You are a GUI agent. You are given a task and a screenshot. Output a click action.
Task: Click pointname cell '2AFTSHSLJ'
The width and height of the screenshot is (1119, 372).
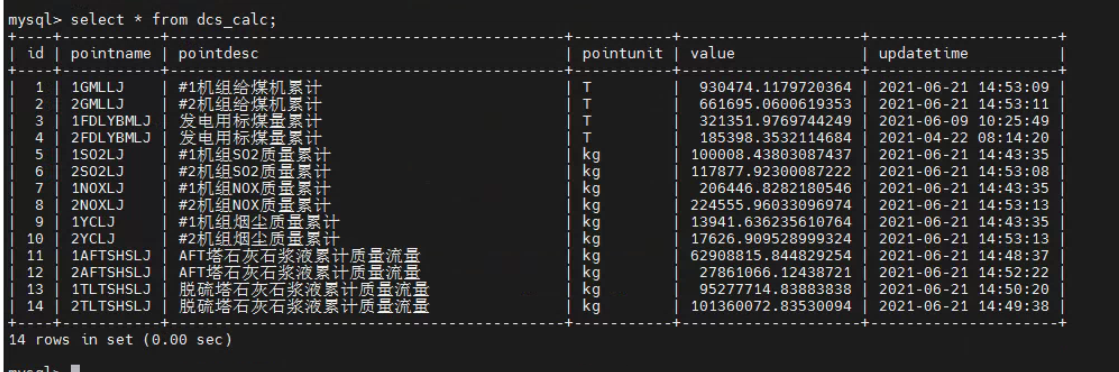111,272
